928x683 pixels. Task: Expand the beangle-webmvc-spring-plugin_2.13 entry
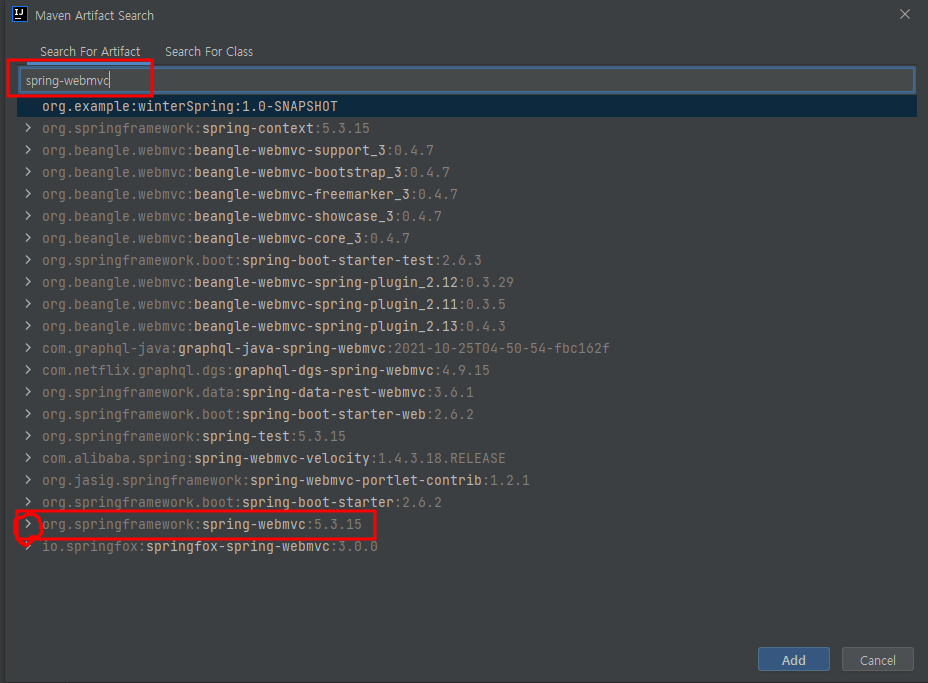(28, 326)
